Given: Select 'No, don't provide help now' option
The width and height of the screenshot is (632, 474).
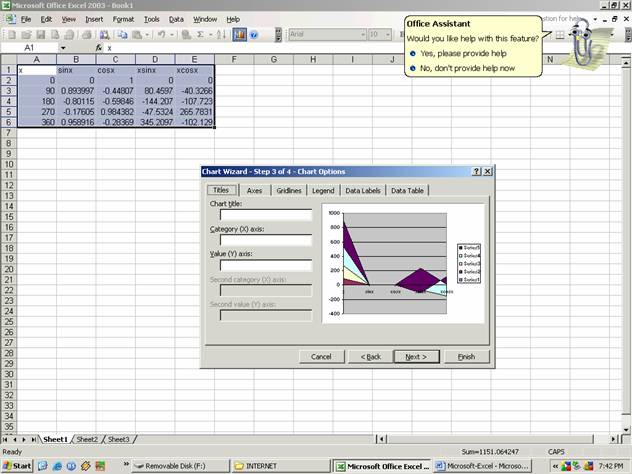Looking at the screenshot, I should pyautogui.click(x=467, y=68).
